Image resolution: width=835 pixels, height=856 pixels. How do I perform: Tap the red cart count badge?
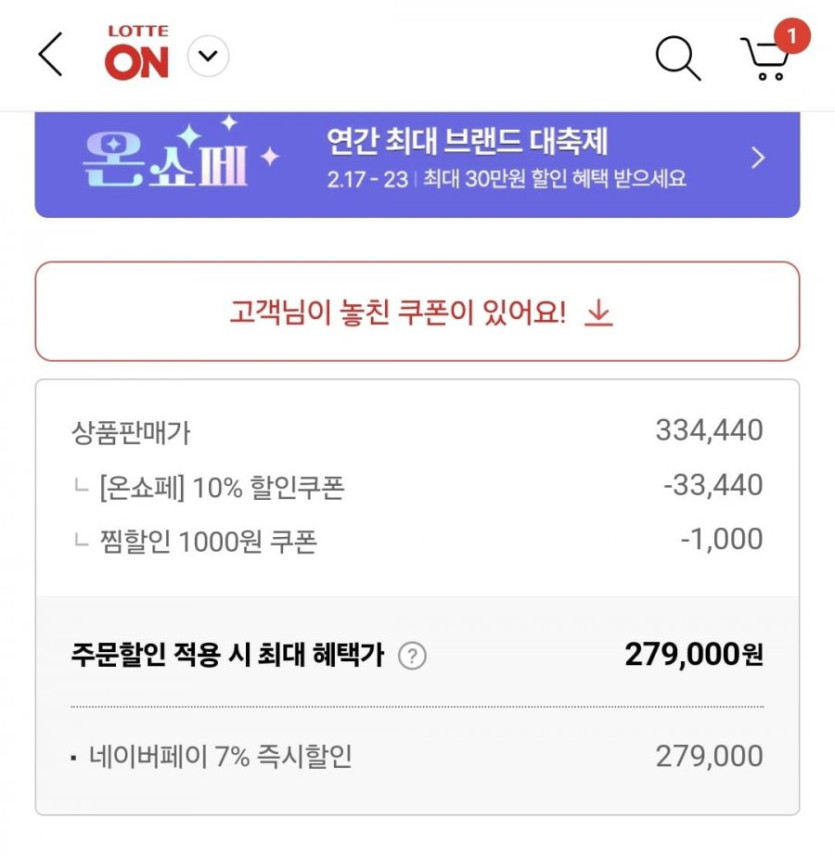(x=791, y=36)
